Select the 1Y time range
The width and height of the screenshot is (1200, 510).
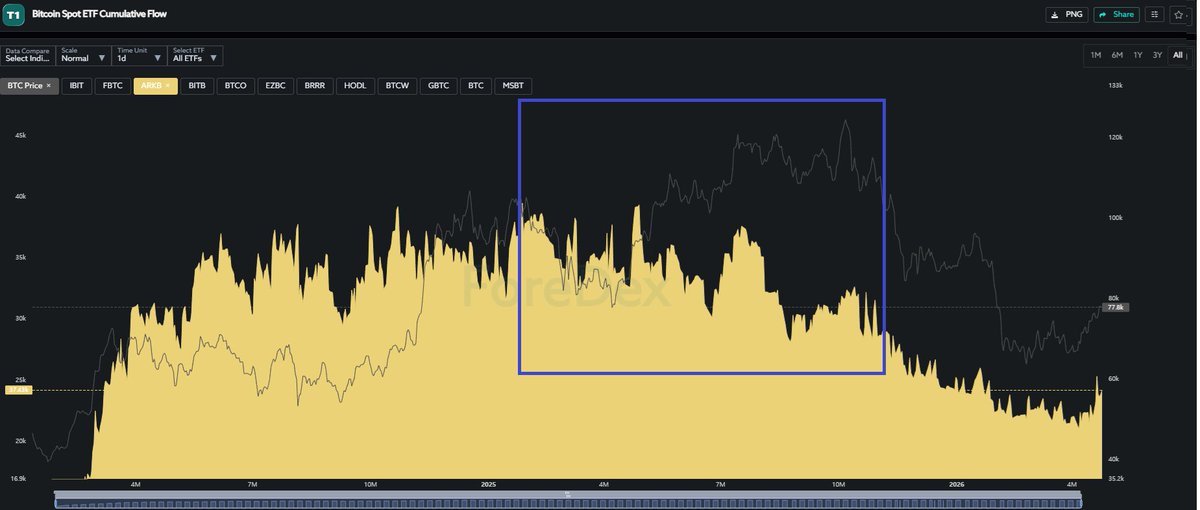tap(1137, 55)
